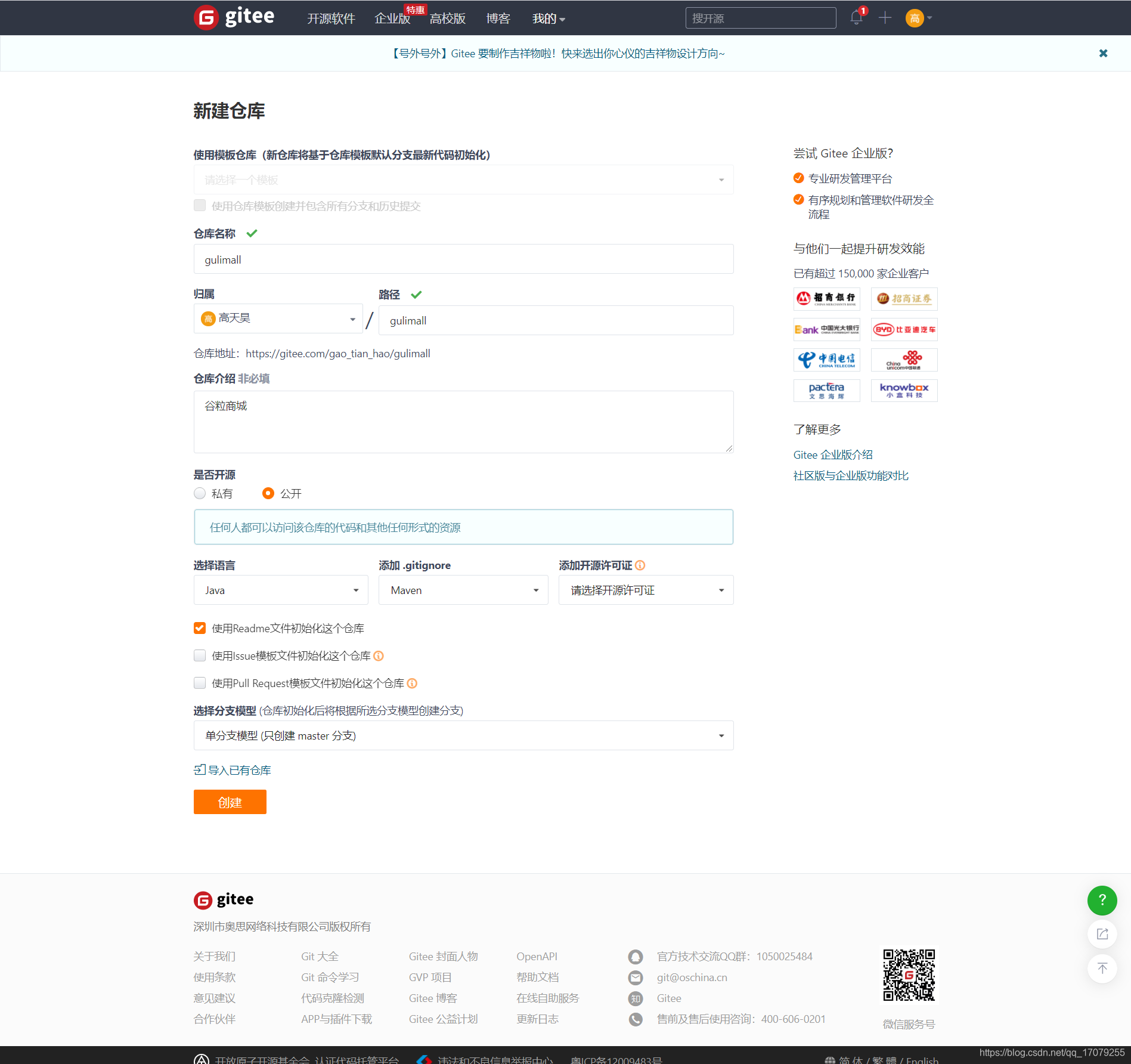Viewport: 1131px width, 1064px height.
Task: Open 博客 in the top navigation
Action: point(498,18)
